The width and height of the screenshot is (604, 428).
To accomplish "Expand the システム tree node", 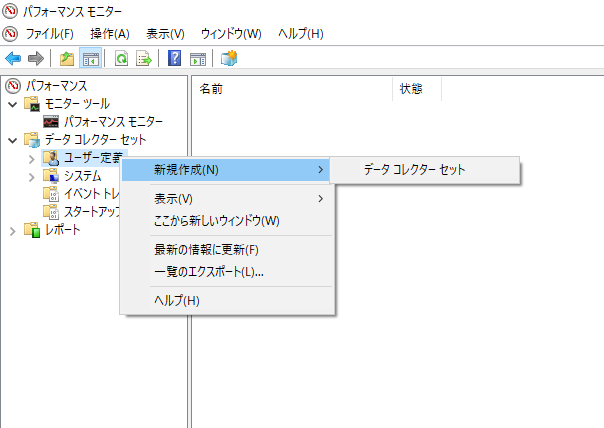I will (32, 177).
